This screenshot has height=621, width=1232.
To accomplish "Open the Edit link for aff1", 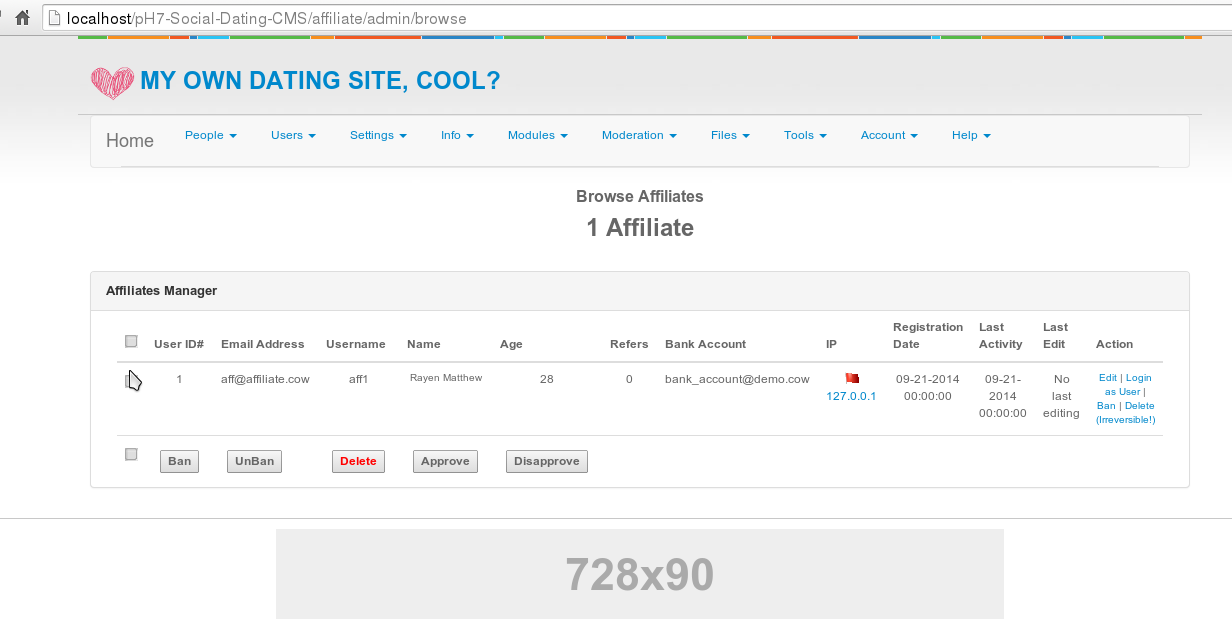I will click(x=1108, y=378).
